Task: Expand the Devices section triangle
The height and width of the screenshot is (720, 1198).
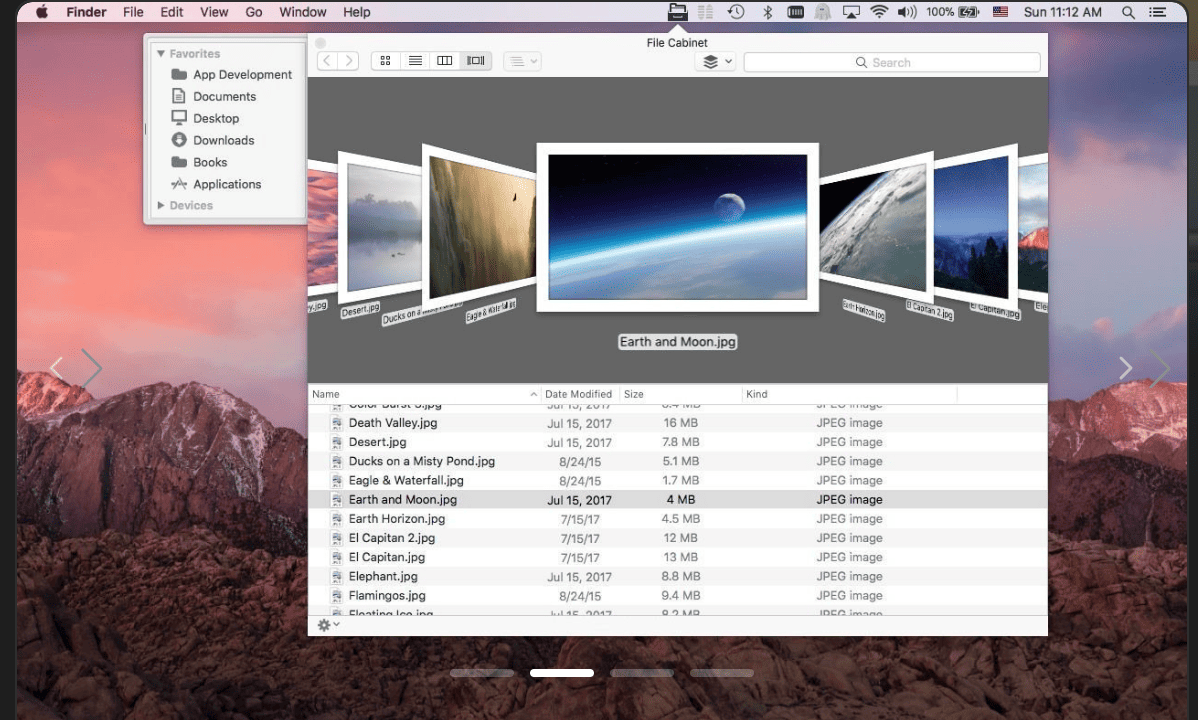Action: [x=160, y=206]
